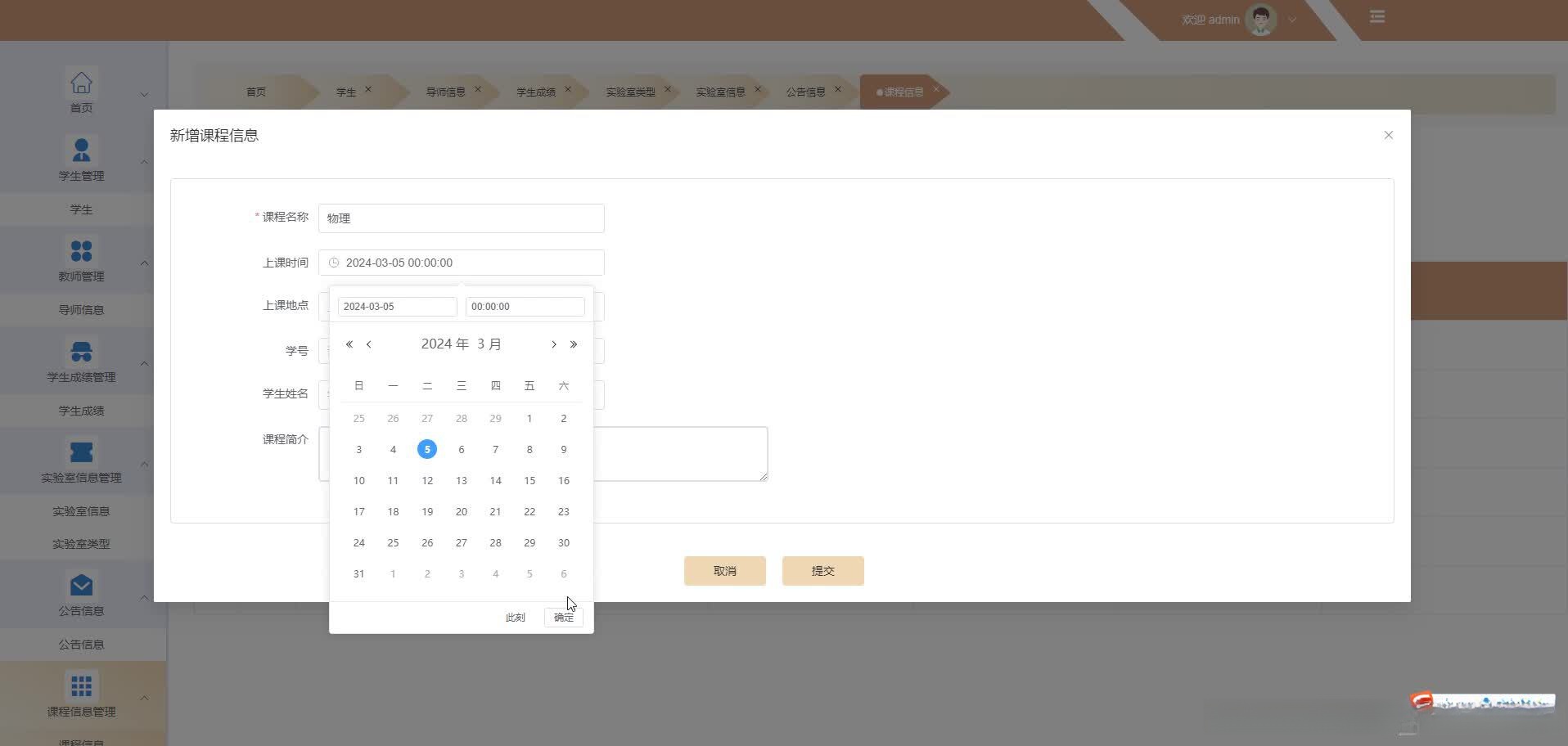Open 导师信息 submenu item in sidebar
The image size is (1568, 746).
81,310
